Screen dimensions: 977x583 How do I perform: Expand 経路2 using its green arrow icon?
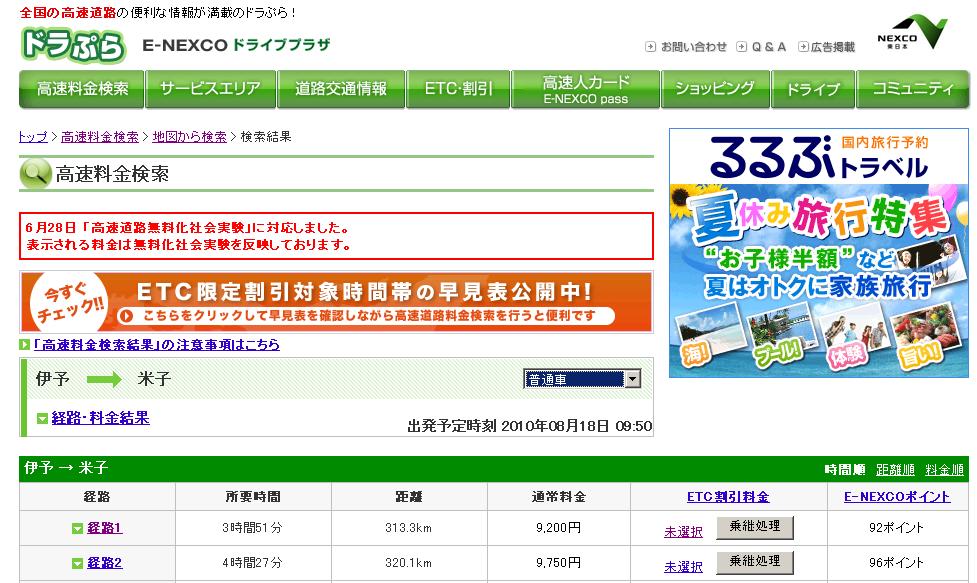pos(77,564)
